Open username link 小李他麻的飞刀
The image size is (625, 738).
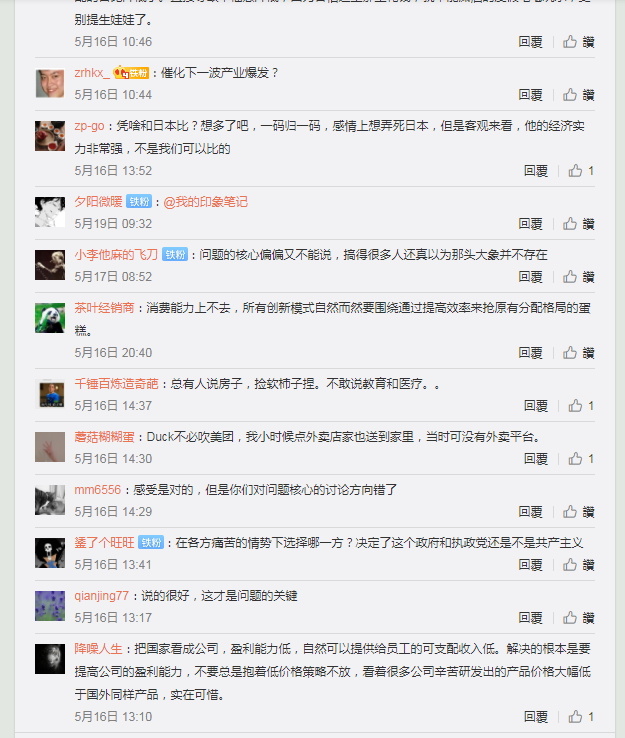[x=116, y=255]
